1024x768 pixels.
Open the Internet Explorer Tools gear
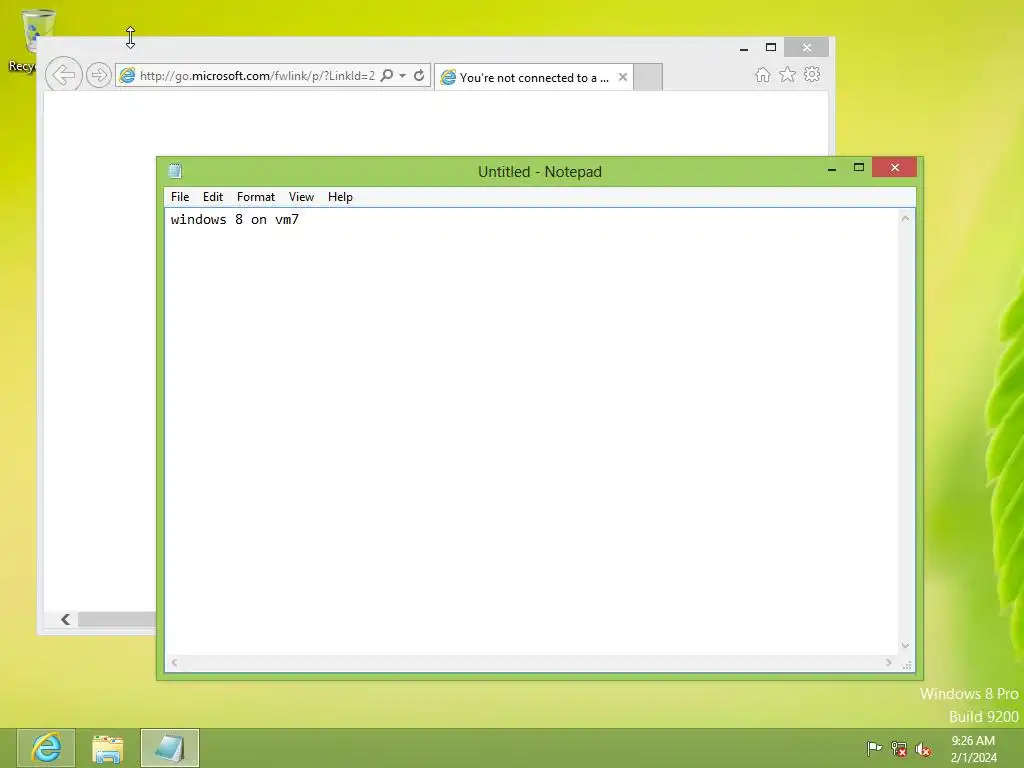coord(812,74)
